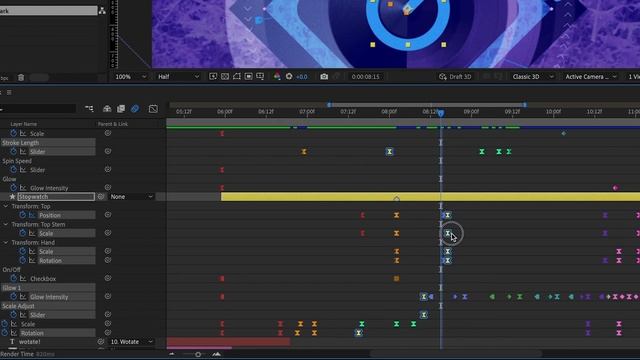Reset exposure with the aperture icon
The height and width of the screenshot is (360, 640).
pyautogui.click(x=289, y=76)
